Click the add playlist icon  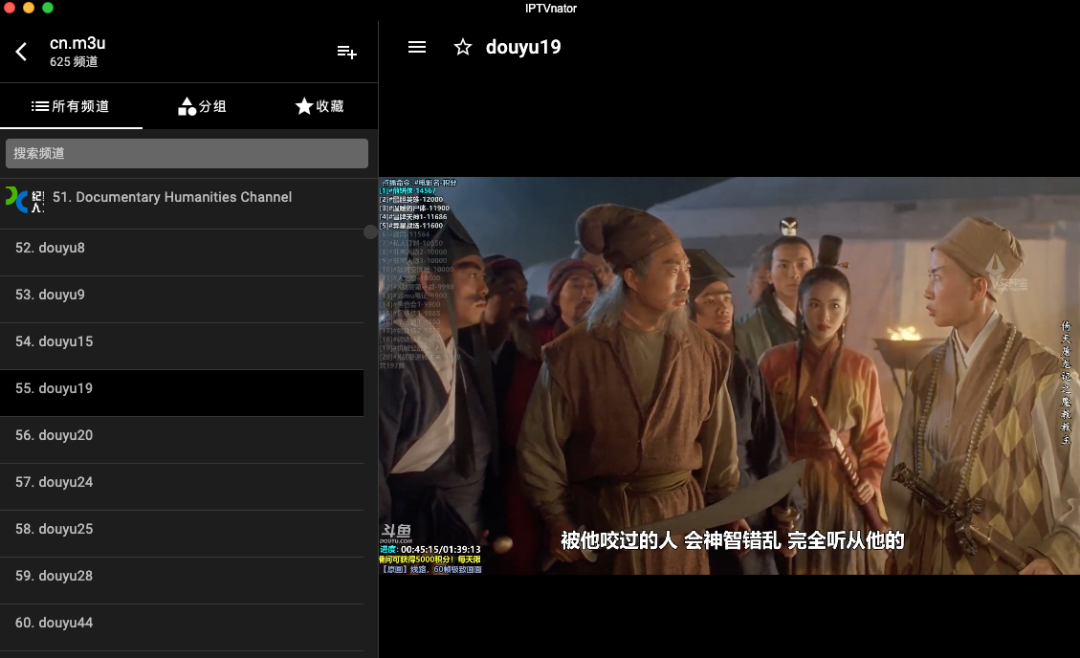click(347, 52)
